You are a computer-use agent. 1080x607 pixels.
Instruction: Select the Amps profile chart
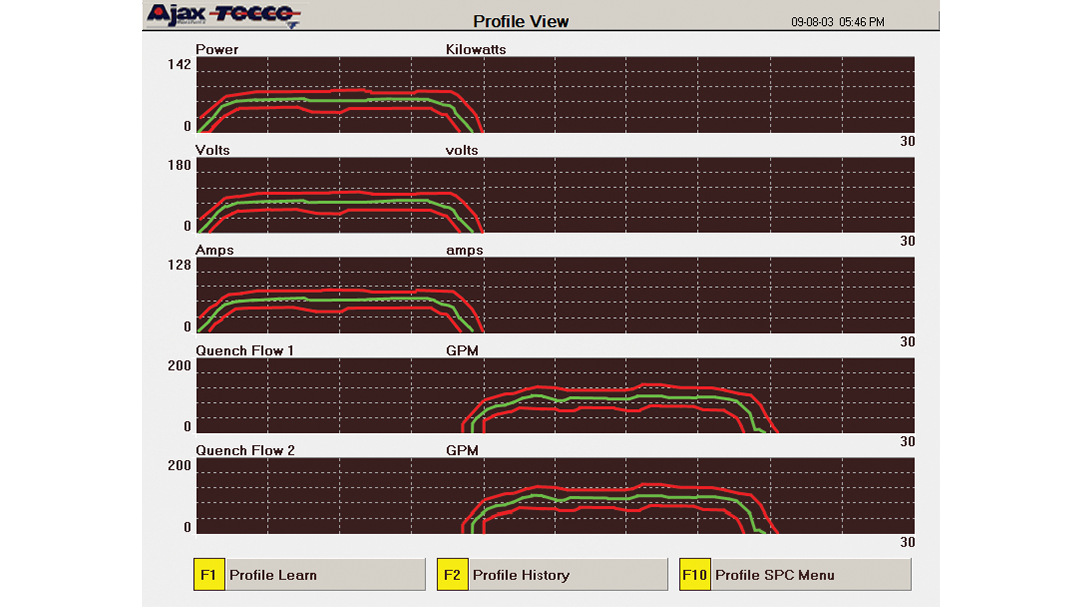555,295
